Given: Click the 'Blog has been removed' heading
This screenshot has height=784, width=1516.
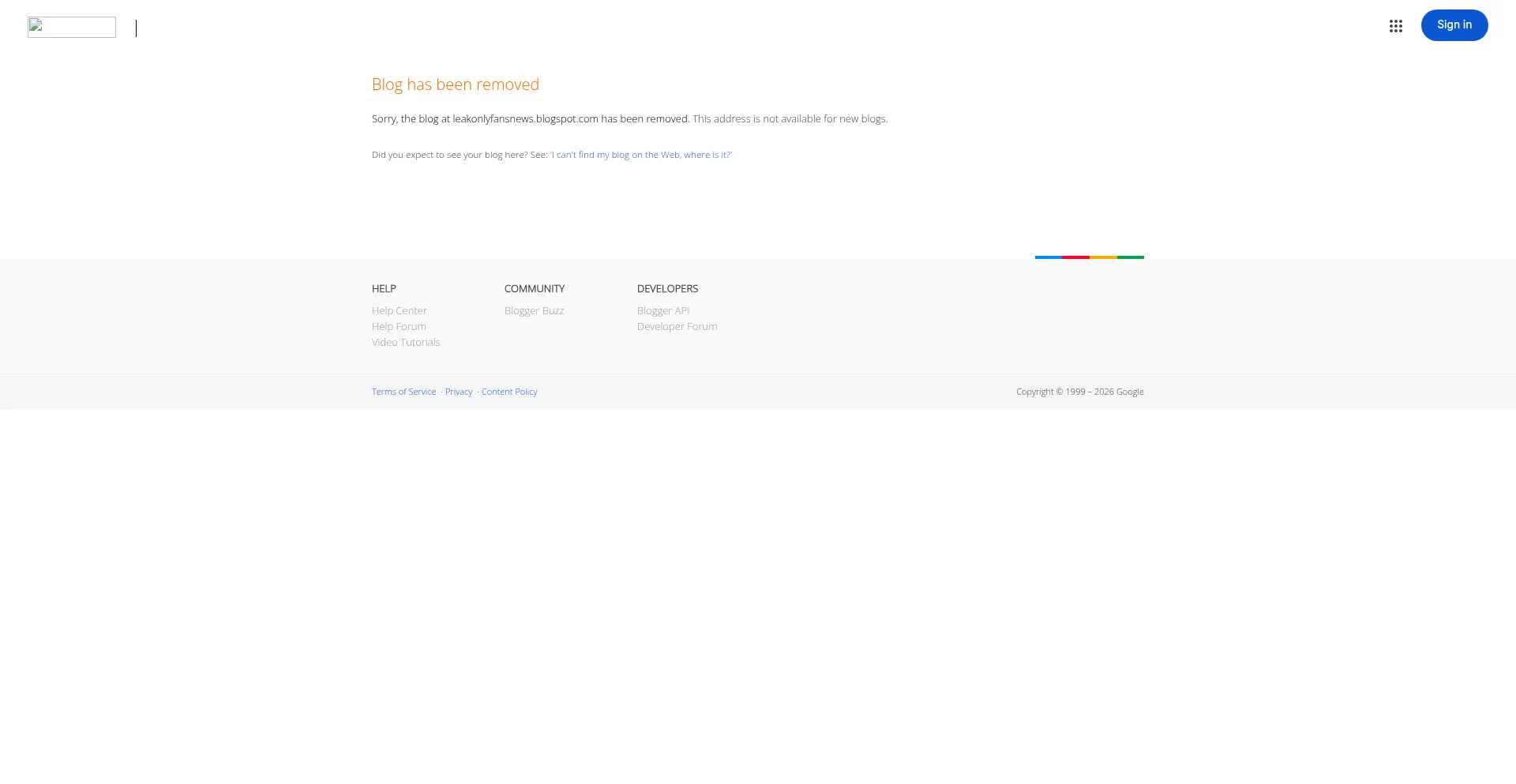Looking at the screenshot, I should click(x=456, y=84).
